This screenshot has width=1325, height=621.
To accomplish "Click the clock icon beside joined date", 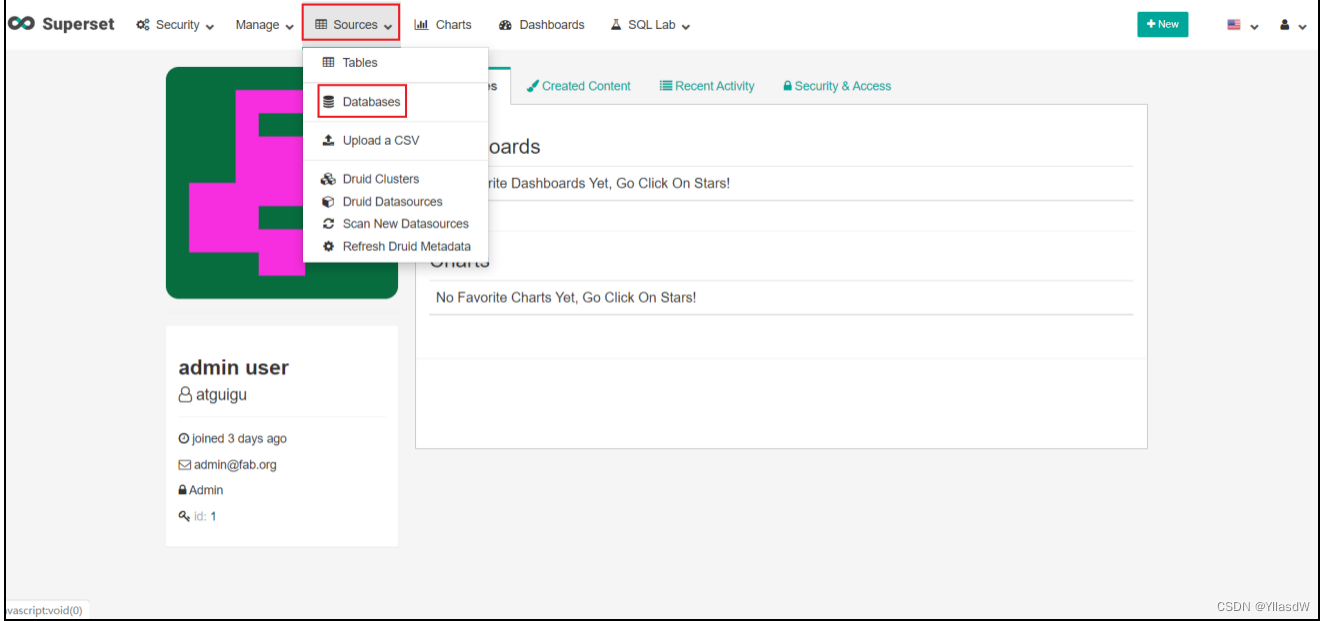I will coord(184,439).
